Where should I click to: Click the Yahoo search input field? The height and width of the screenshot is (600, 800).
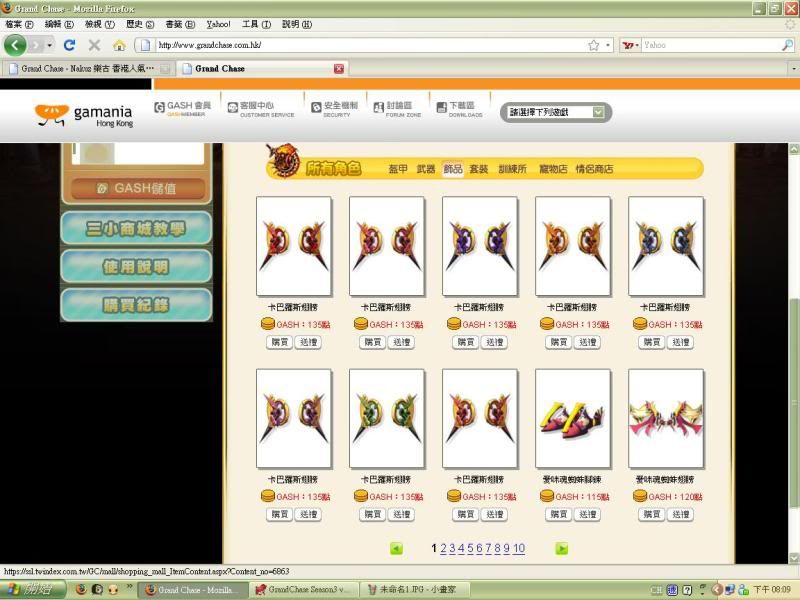(710, 45)
